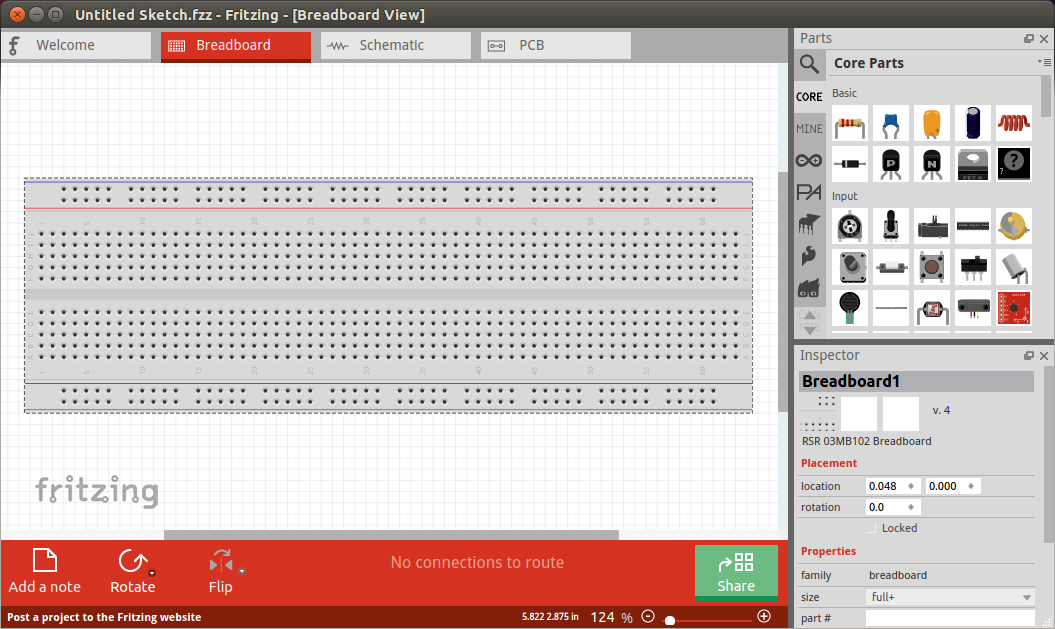
Task: Click Add a note
Action: coord(44,570)
